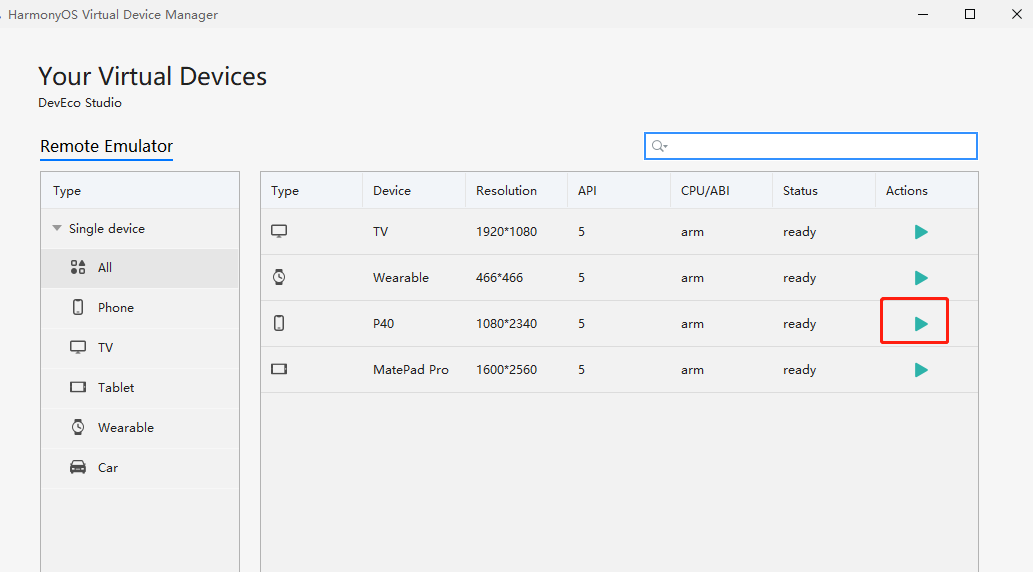Click the All grid icon in sidebar
The height and width of the screenshot is (572, 1033).
[78, 267]
